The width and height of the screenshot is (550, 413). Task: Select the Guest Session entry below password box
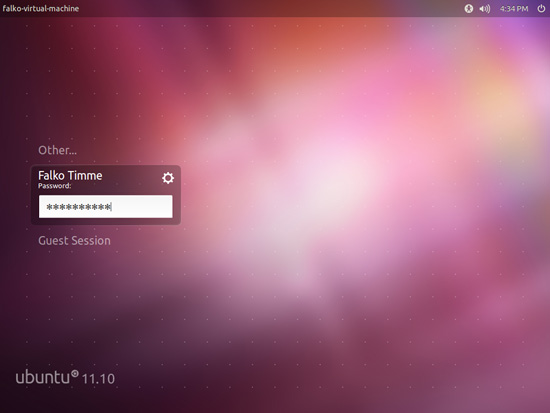pos(74,241)
